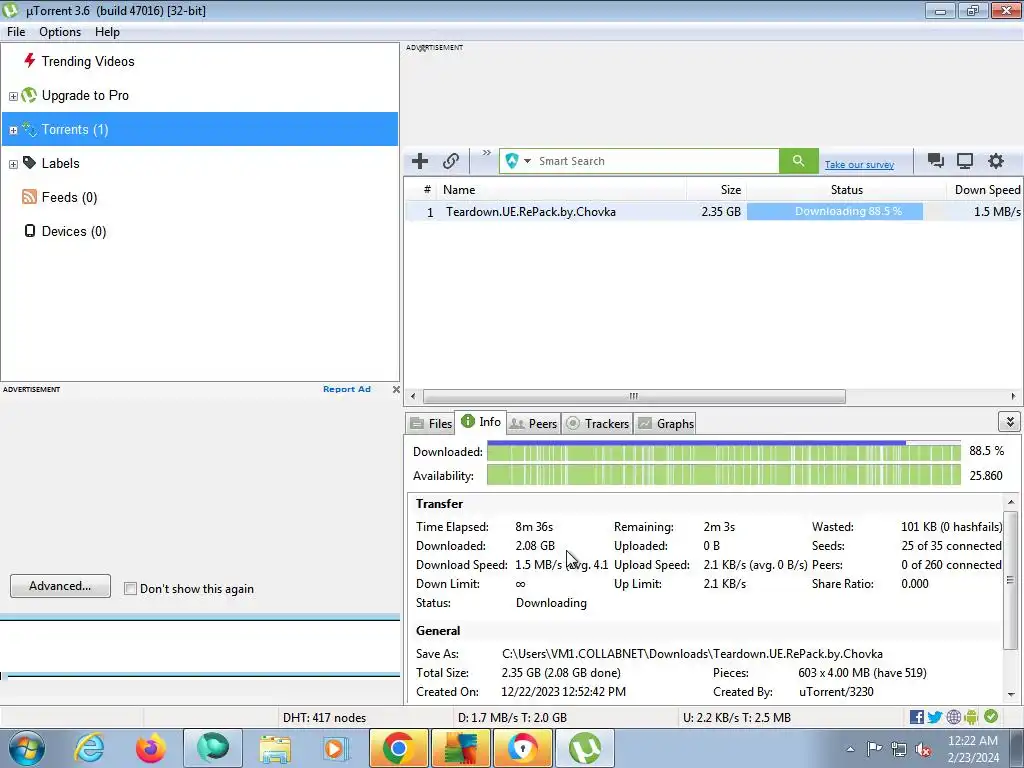Image resolution: width=1024 pixels, height=768 pixels.
Task: Show hidden tray icons arrow
Action: click(x=850, y=749)
